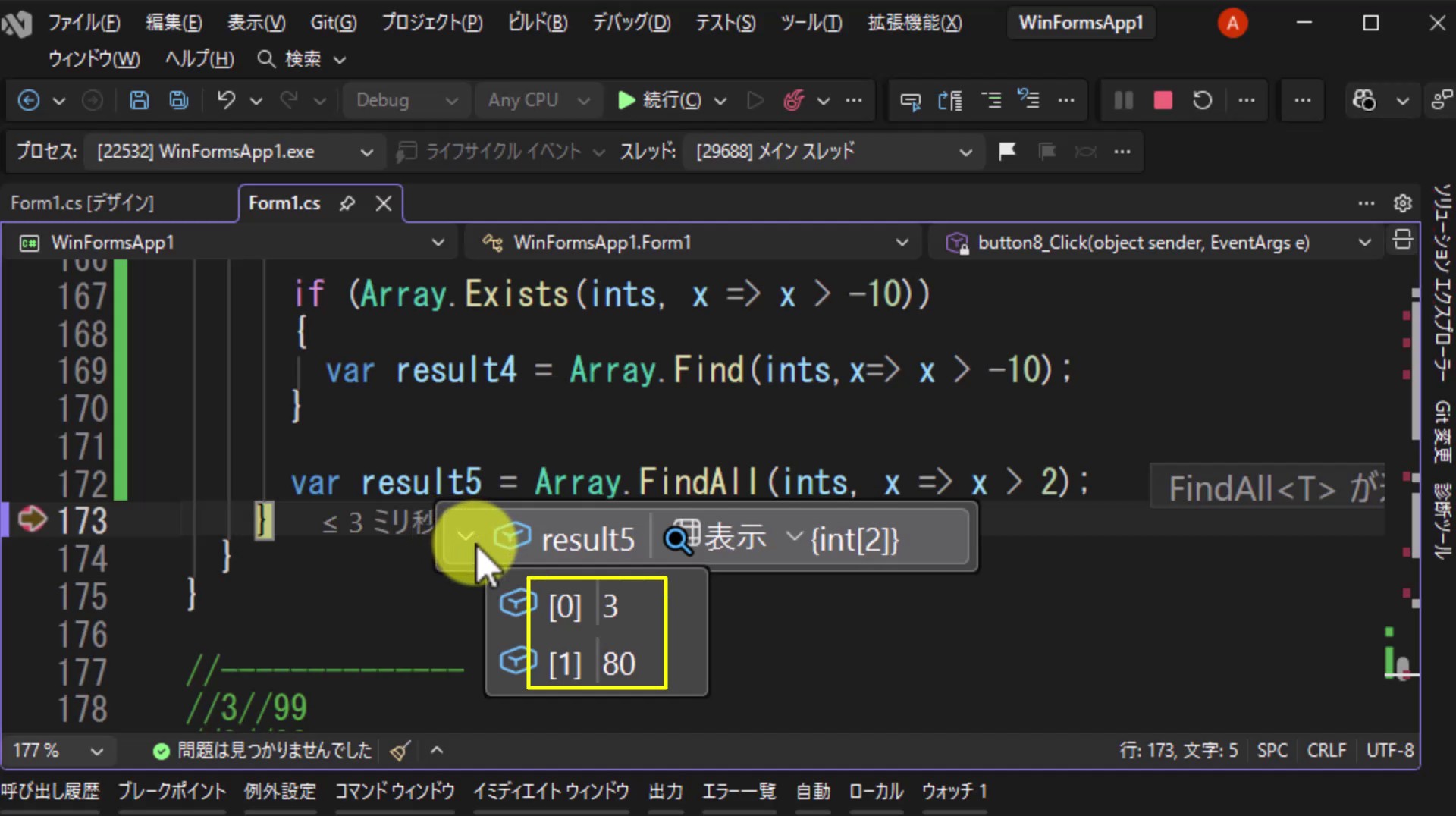Open the 表示 visualizer for result5
Image resolution: width=1456 pixels, height=816 pixels.
tap(715, 538)
